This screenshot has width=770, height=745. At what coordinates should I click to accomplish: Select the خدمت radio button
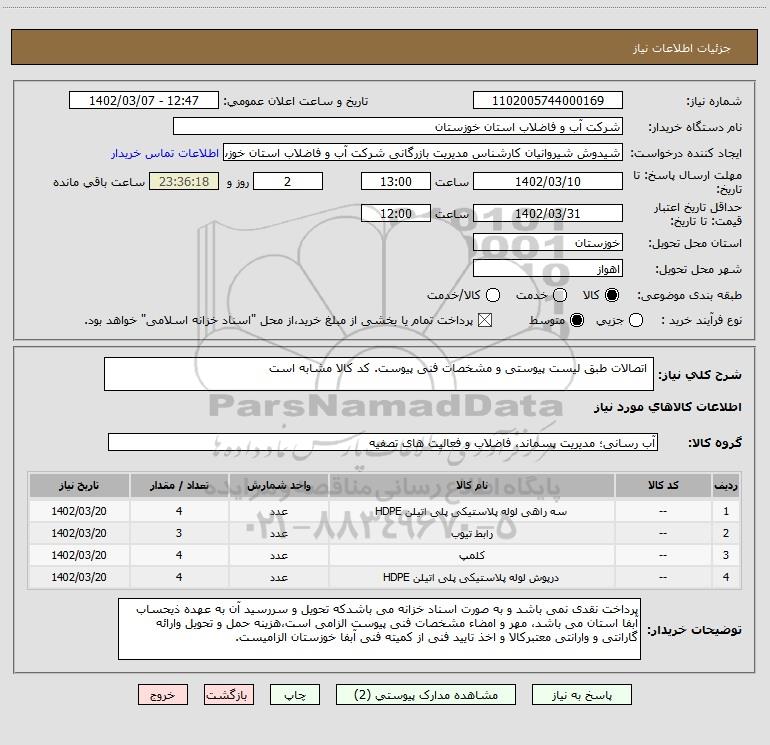560,295
